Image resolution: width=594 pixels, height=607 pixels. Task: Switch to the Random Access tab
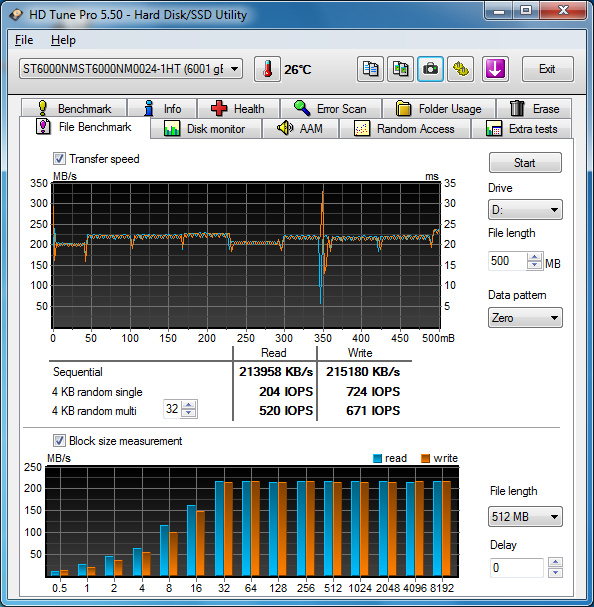tap(404, 129)
